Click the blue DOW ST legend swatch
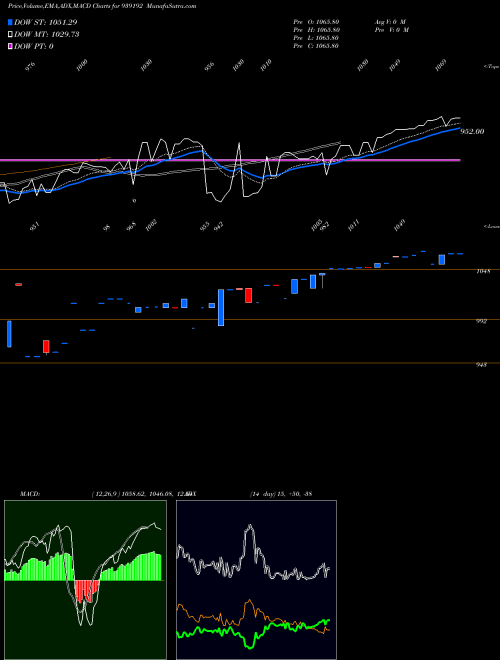The image size is (500, 660). [11, 22]
